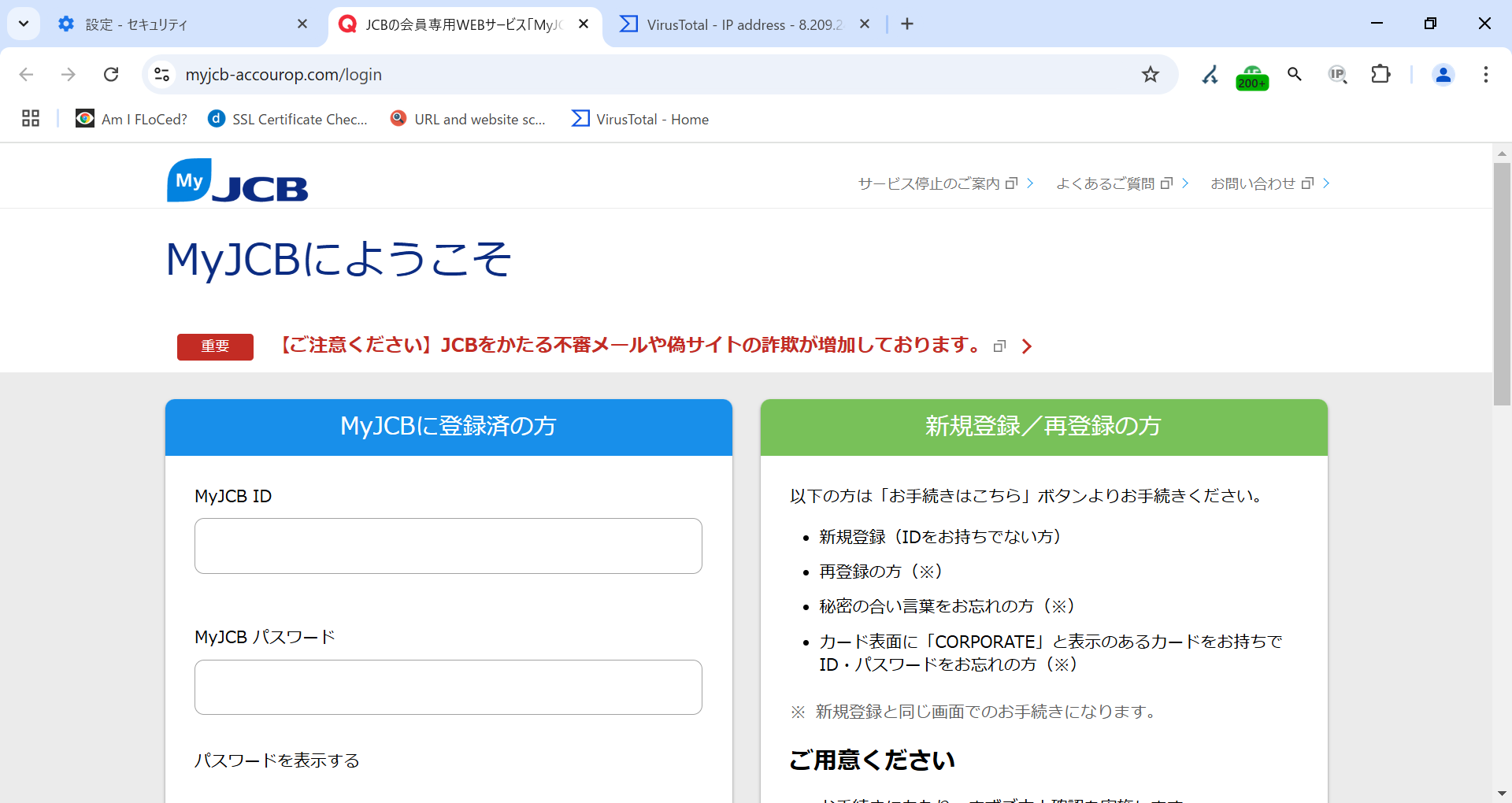The width and height of the screenshot is (1512, 803).
Task: Click the 秘密の合い言葉をお忘れの方 list item
Action: click(947, 606)
